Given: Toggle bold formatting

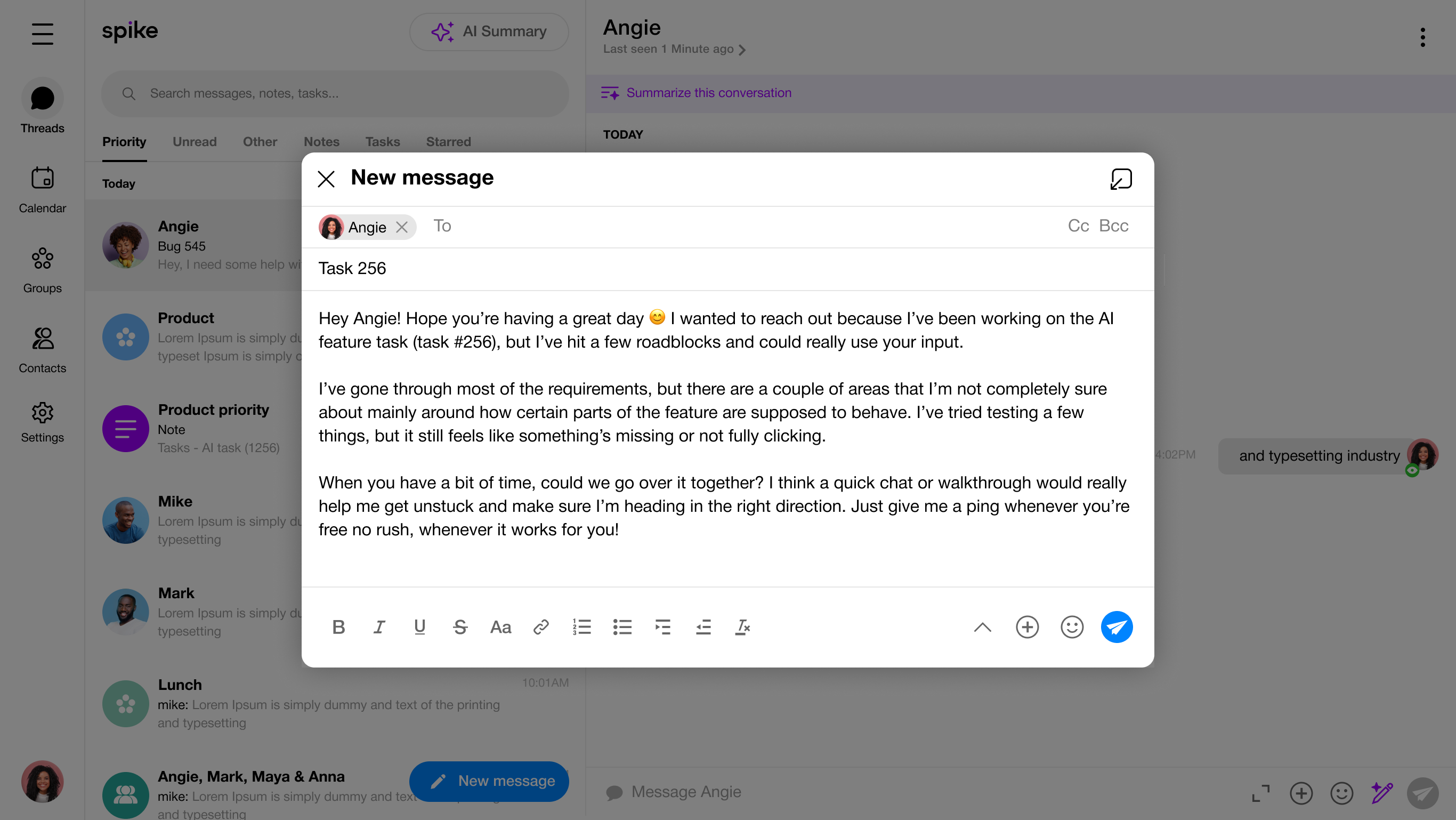Looking at the screenshot, I should point(338,626).
